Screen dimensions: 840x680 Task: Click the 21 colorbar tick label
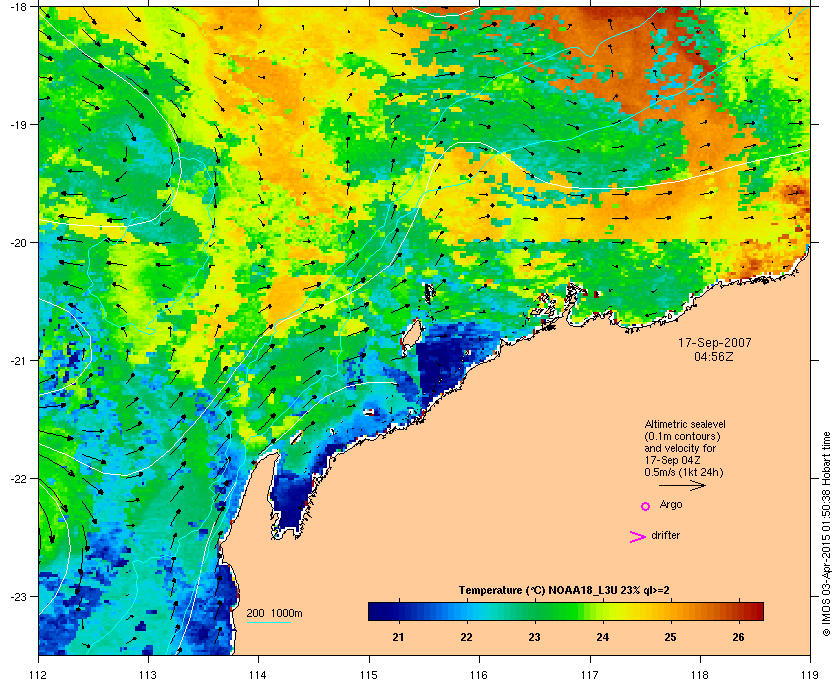398,637
